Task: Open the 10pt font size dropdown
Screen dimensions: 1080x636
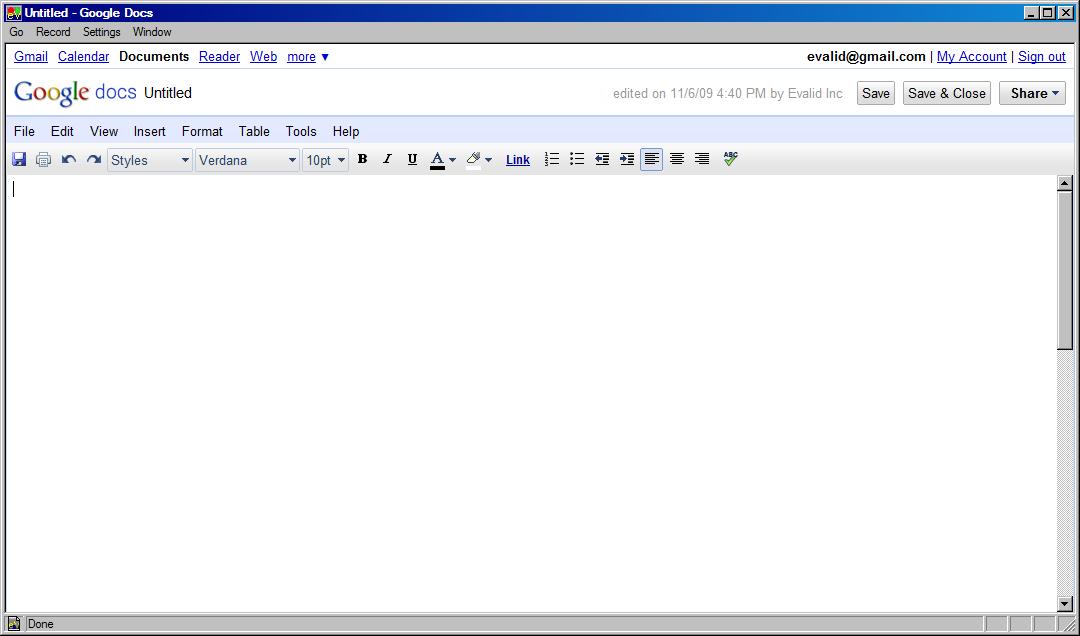Action: 325,161
